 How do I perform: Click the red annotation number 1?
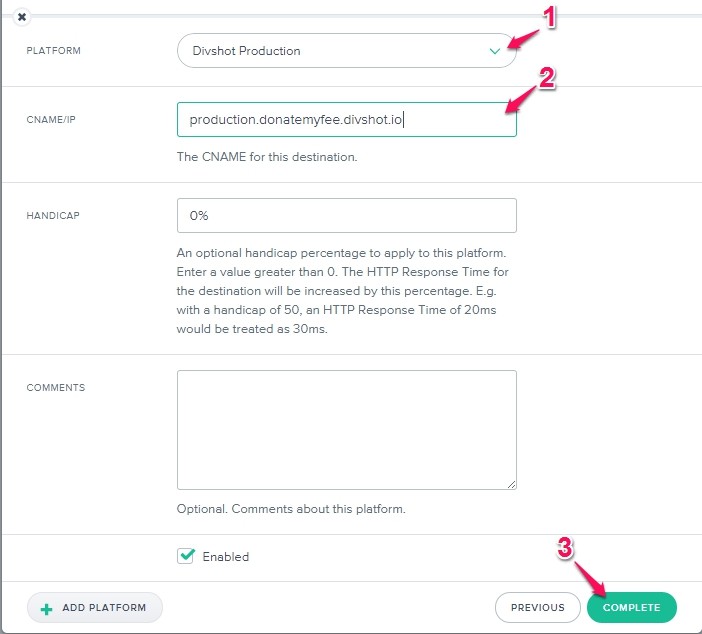547,17
